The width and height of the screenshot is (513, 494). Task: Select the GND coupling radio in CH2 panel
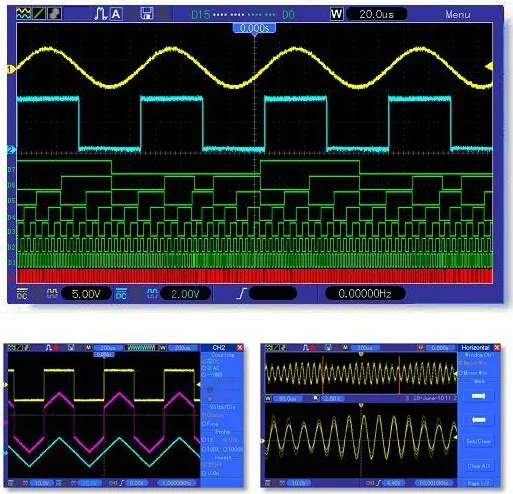[x=212, y=375]
